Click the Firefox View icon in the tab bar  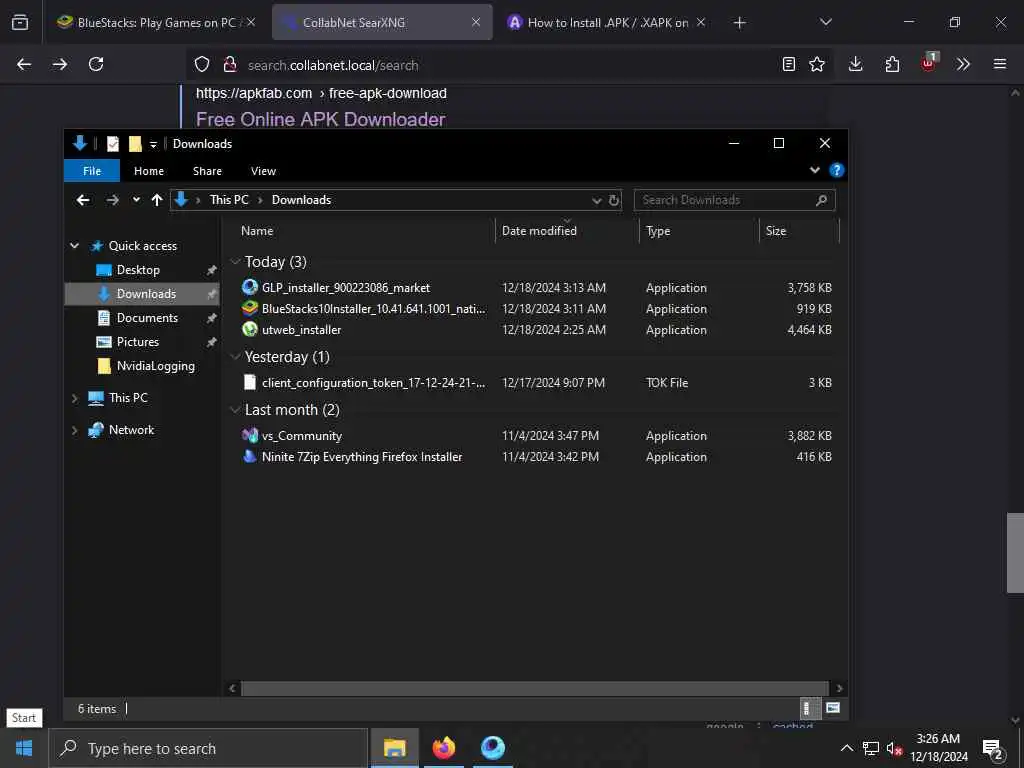click(x=20, y=22)
